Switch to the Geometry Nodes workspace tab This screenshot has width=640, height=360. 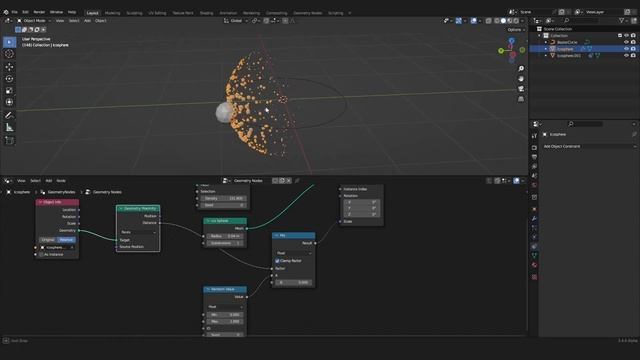point(307,13)
